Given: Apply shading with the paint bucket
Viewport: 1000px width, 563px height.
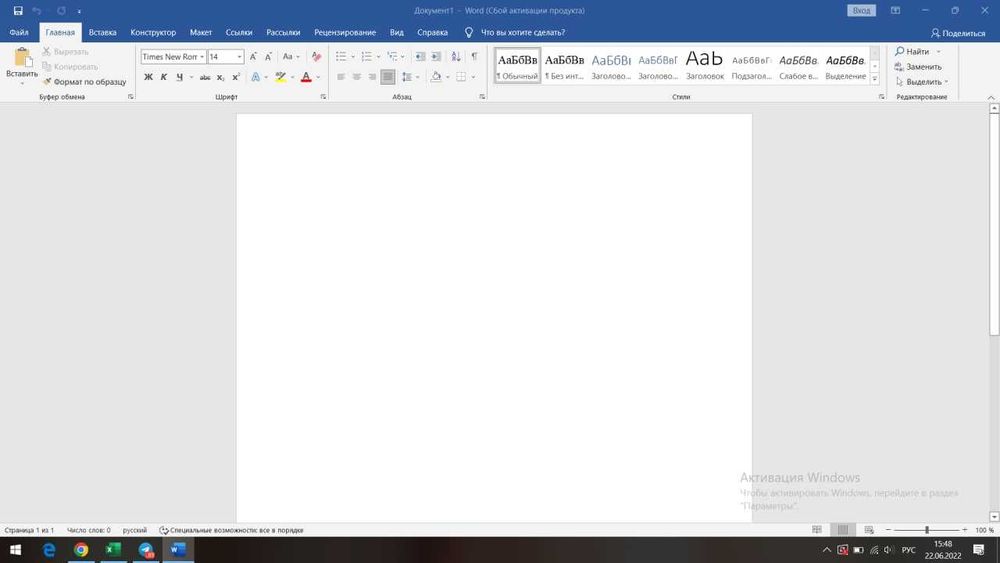Looking at the screenshot, I should point(436,77).
